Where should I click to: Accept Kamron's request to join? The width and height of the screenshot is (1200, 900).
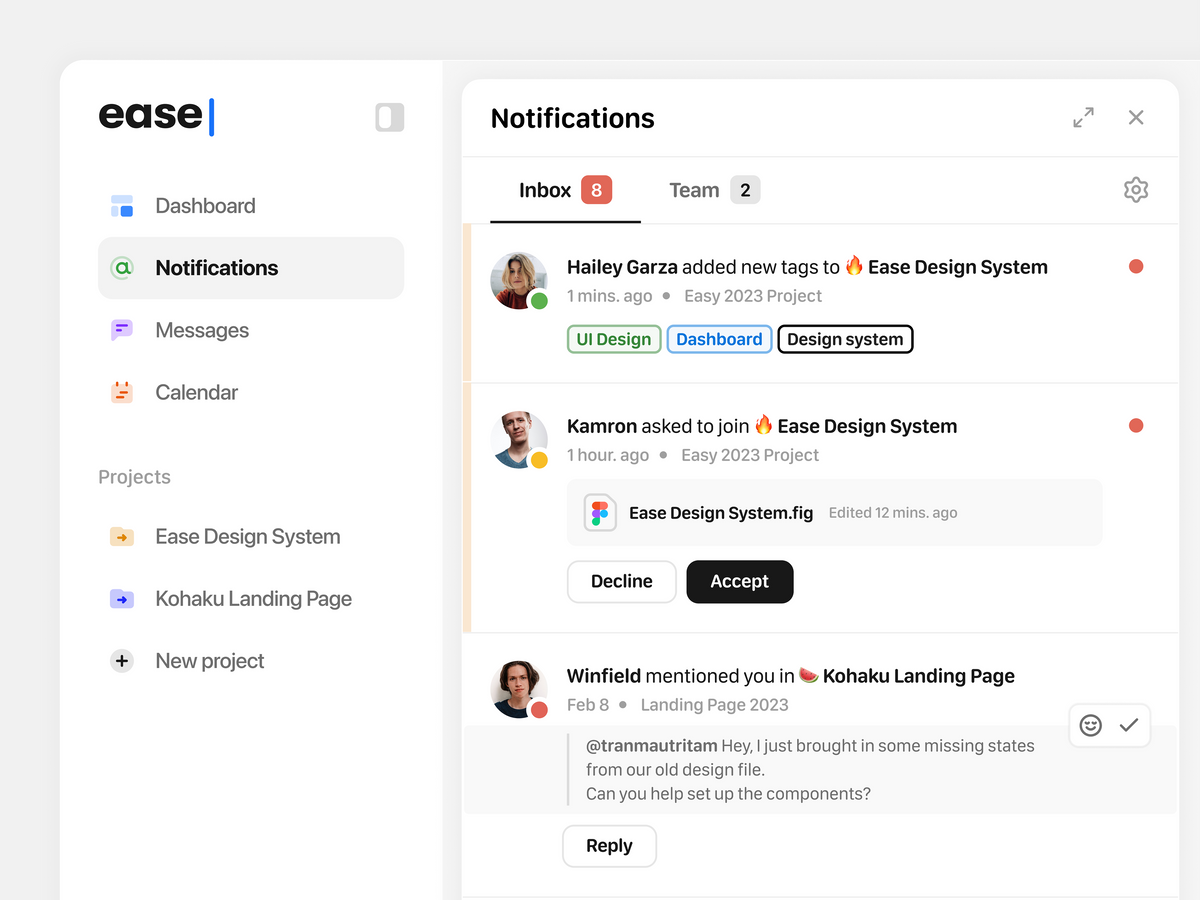739,581
